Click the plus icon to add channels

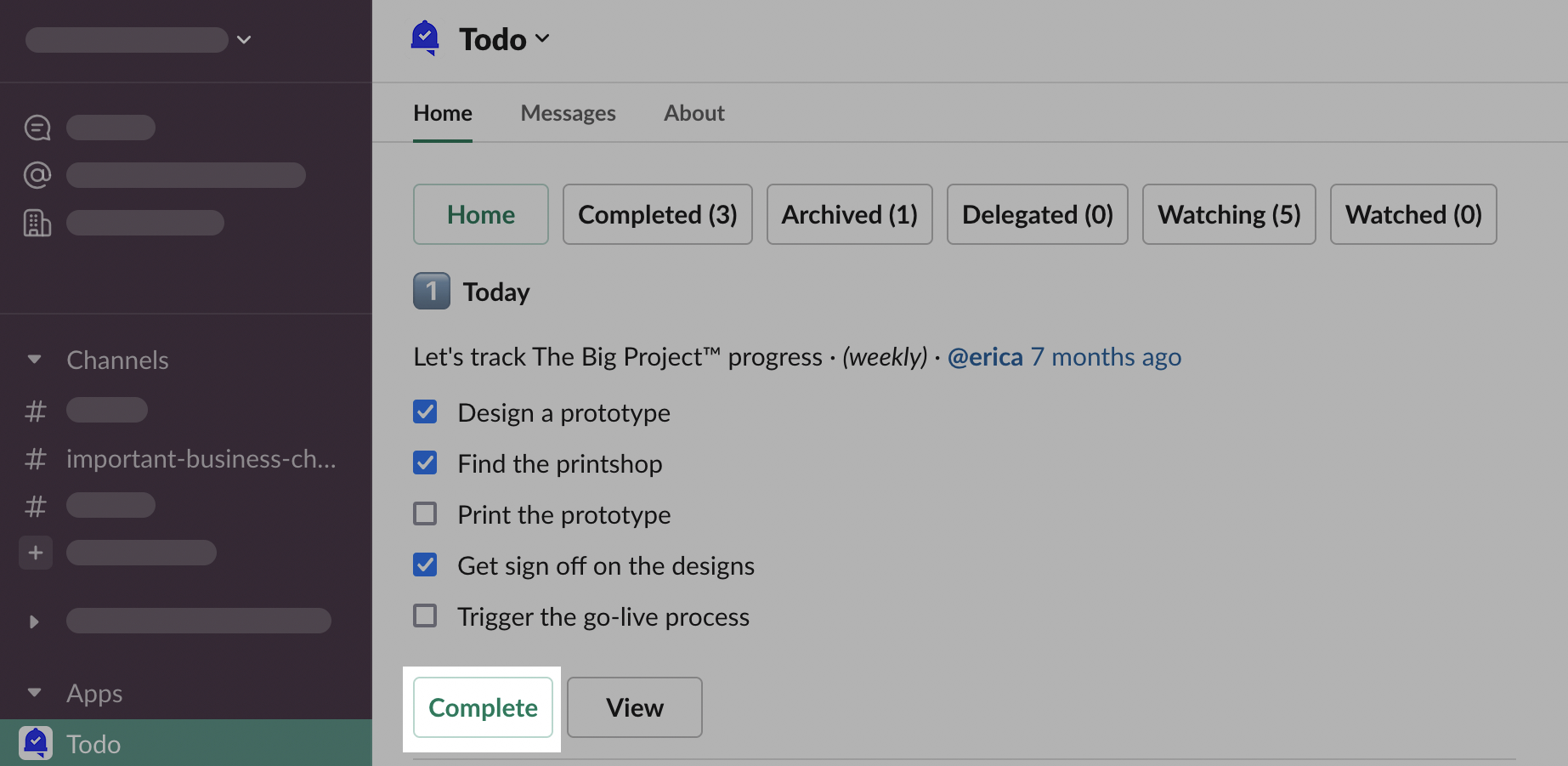[x=36, y=553]
